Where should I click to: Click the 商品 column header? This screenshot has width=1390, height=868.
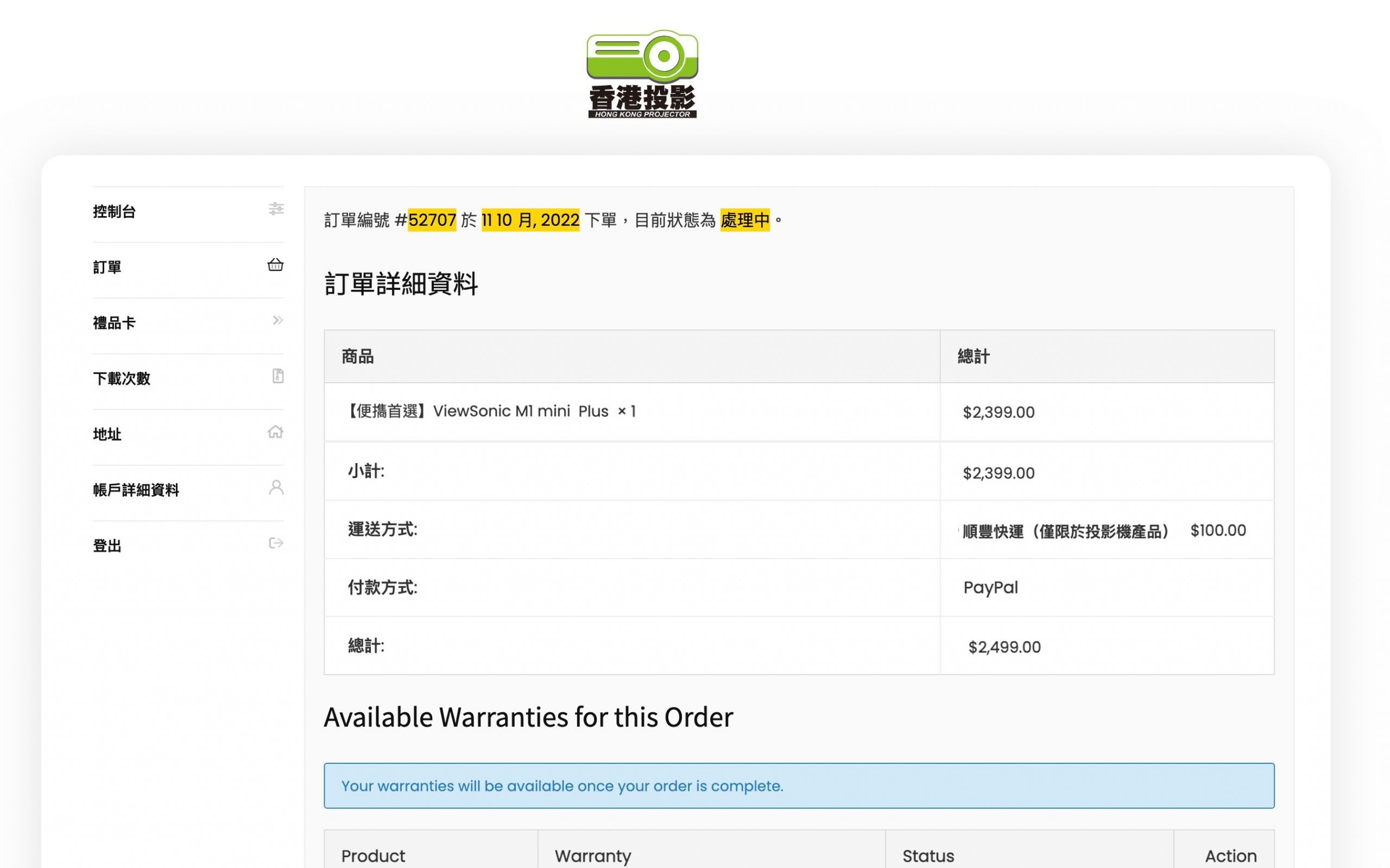click(x=358, y=357)
